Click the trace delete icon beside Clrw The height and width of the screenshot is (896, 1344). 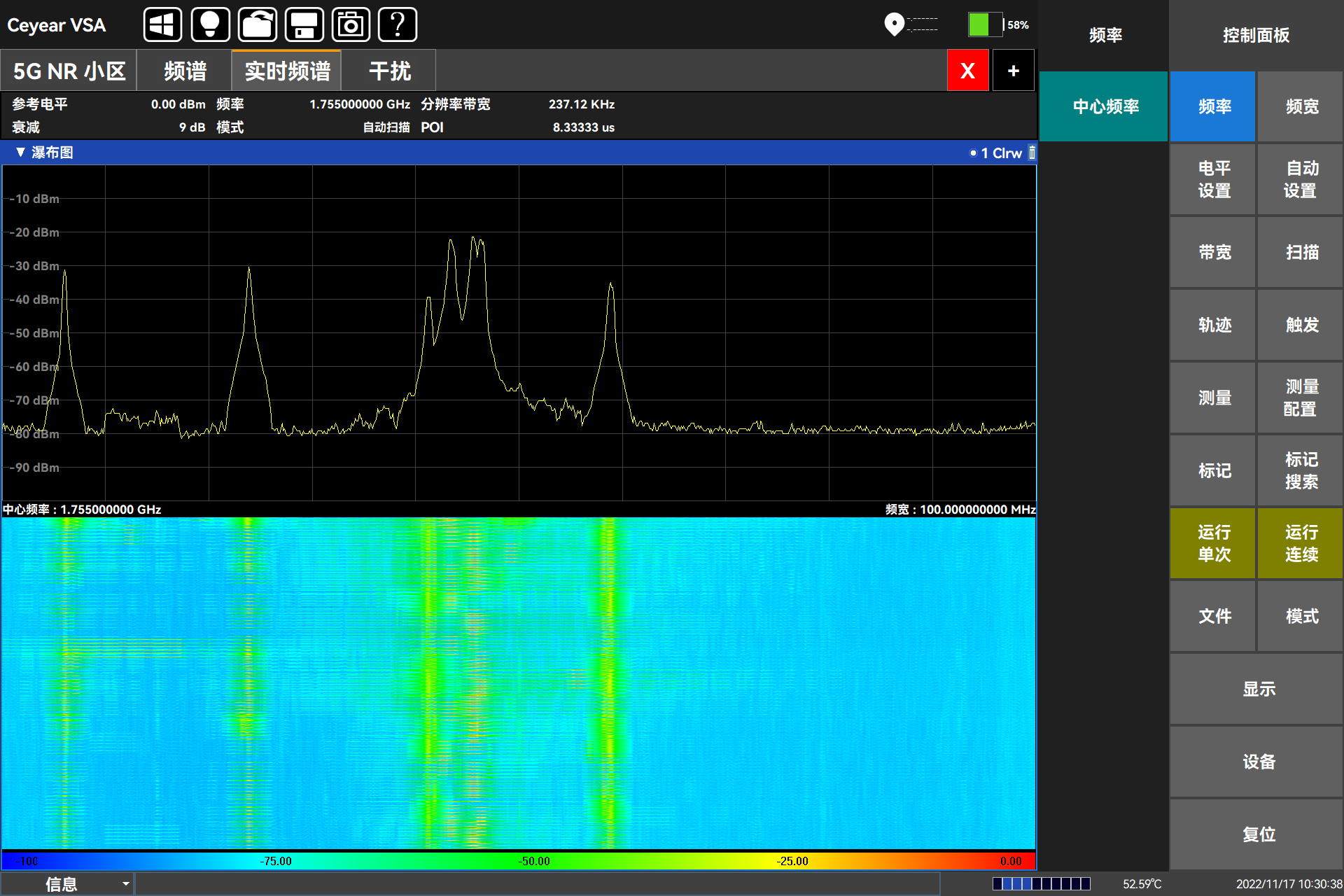[1032, 153]
